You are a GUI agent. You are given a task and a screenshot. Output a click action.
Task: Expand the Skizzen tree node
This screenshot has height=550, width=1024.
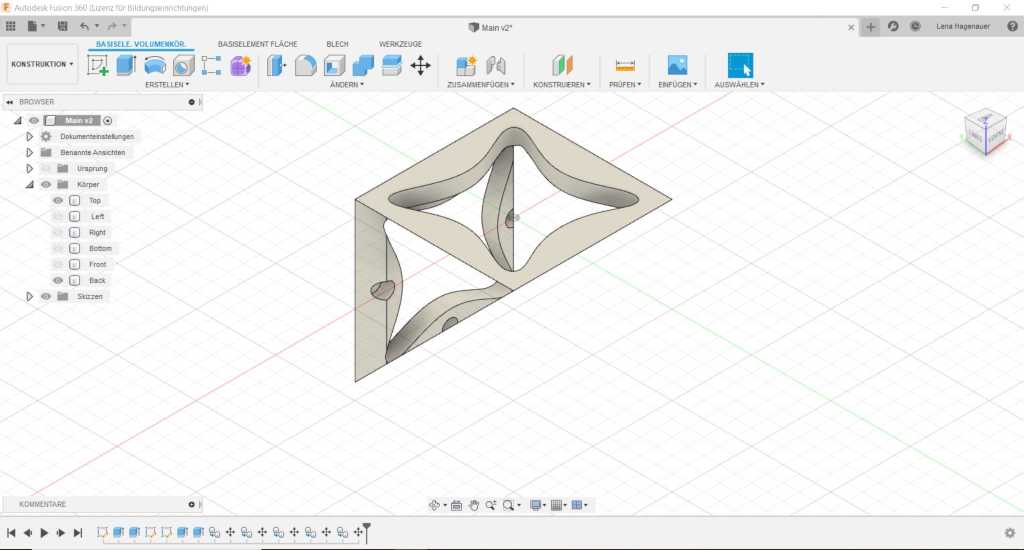29,297
